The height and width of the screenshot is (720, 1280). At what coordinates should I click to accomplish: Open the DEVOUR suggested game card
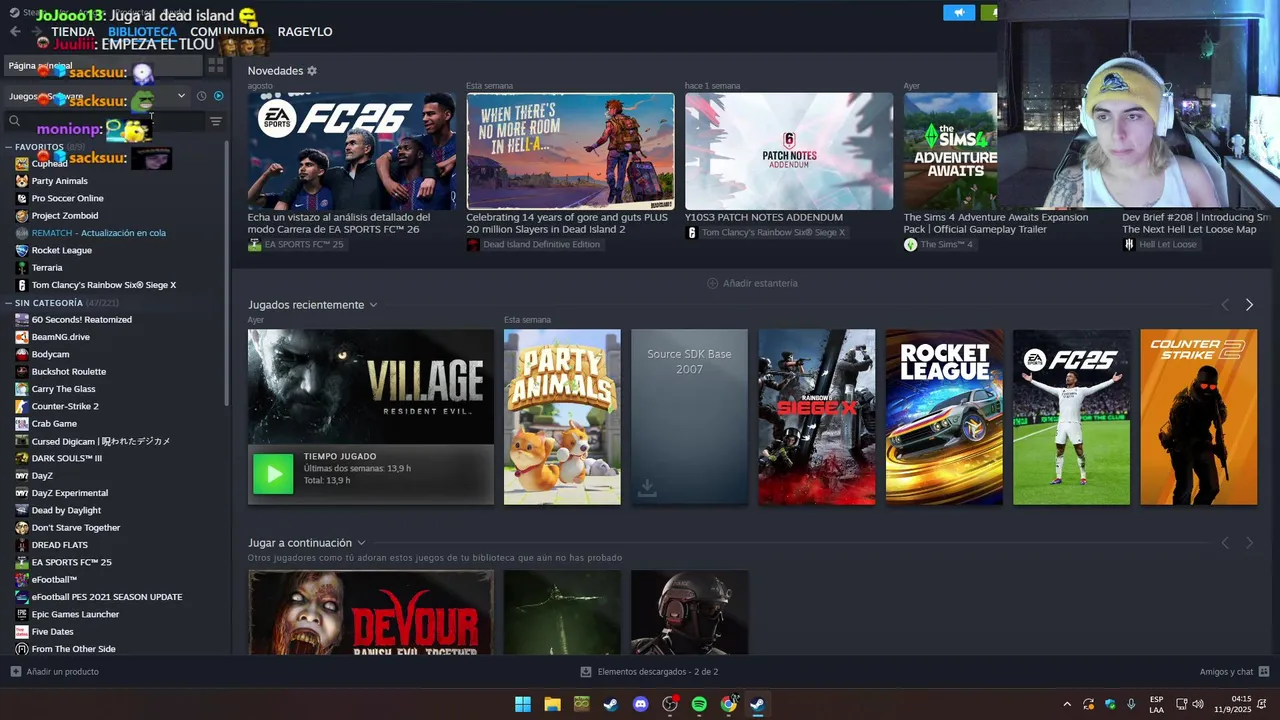coord(371,612)
